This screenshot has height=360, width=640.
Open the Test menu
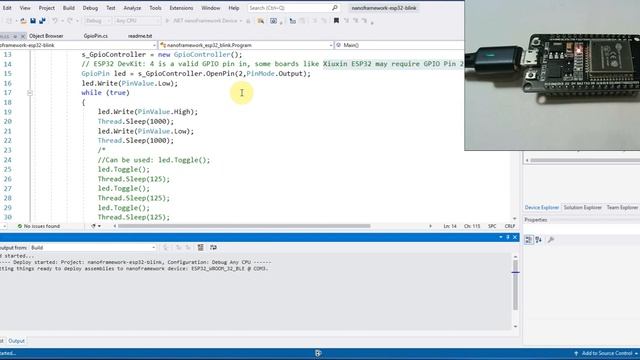pos(111,8)
